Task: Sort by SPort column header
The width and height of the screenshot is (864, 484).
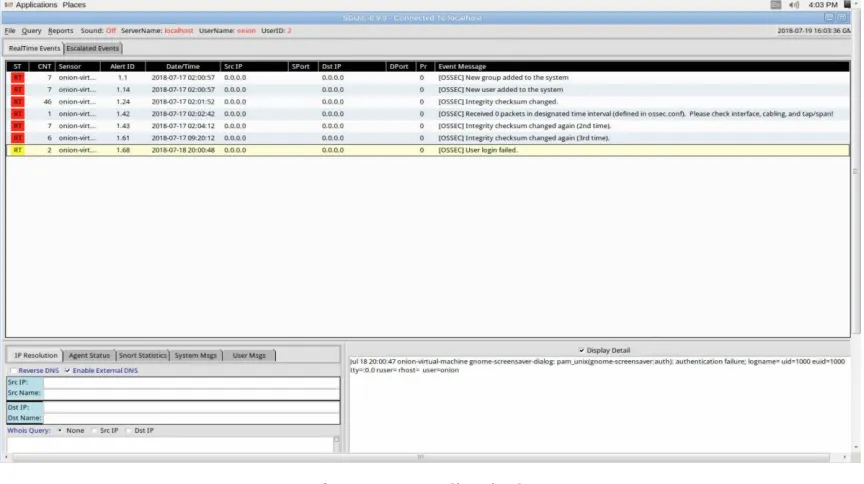Action: coord(301,67)
